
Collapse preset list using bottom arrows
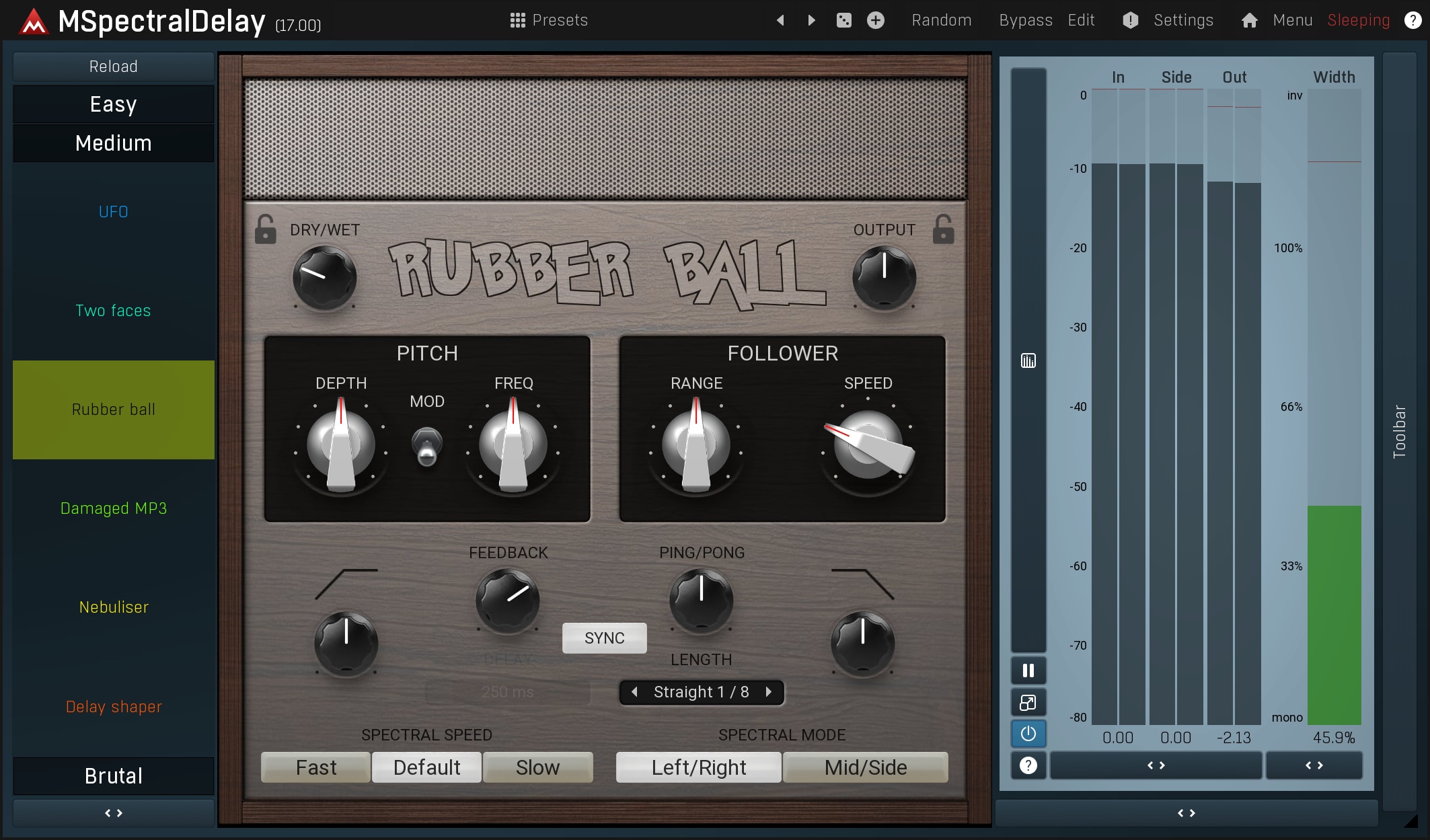click(113, 813)
